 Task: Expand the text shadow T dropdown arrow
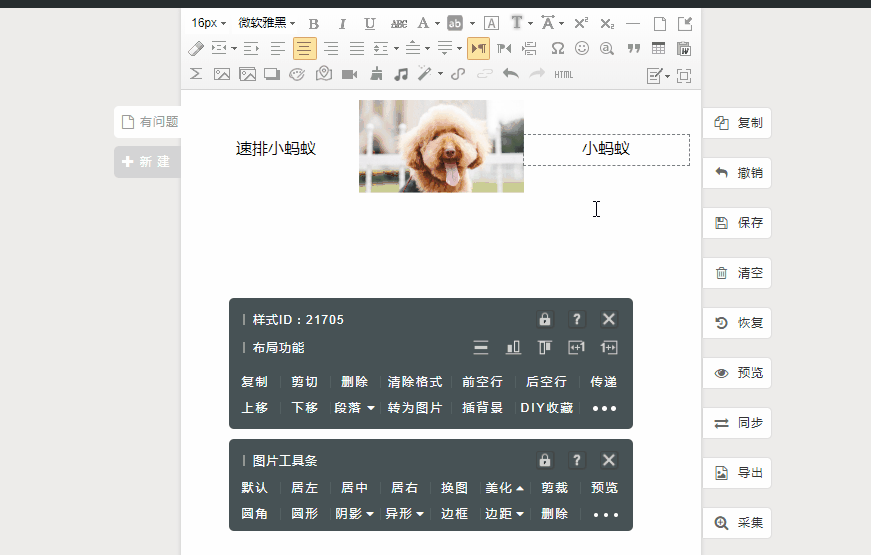(530, 24)
